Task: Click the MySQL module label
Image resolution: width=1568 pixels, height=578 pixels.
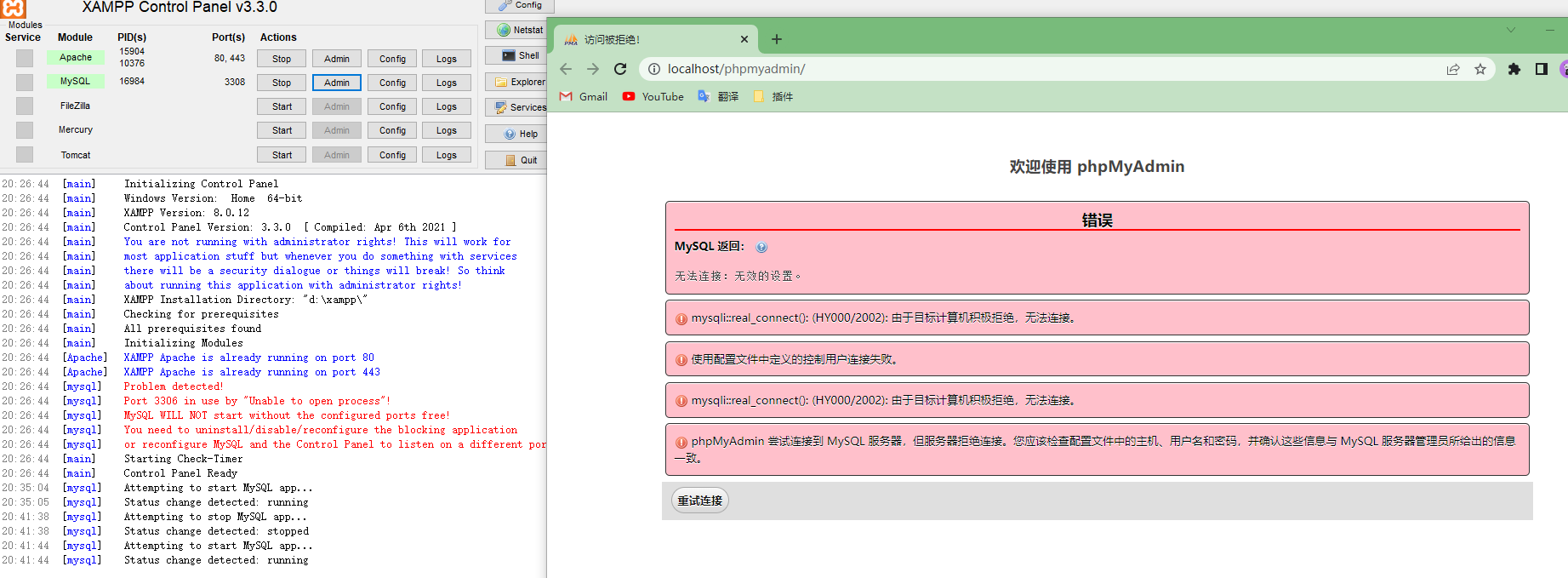Action: click(76, 81)
